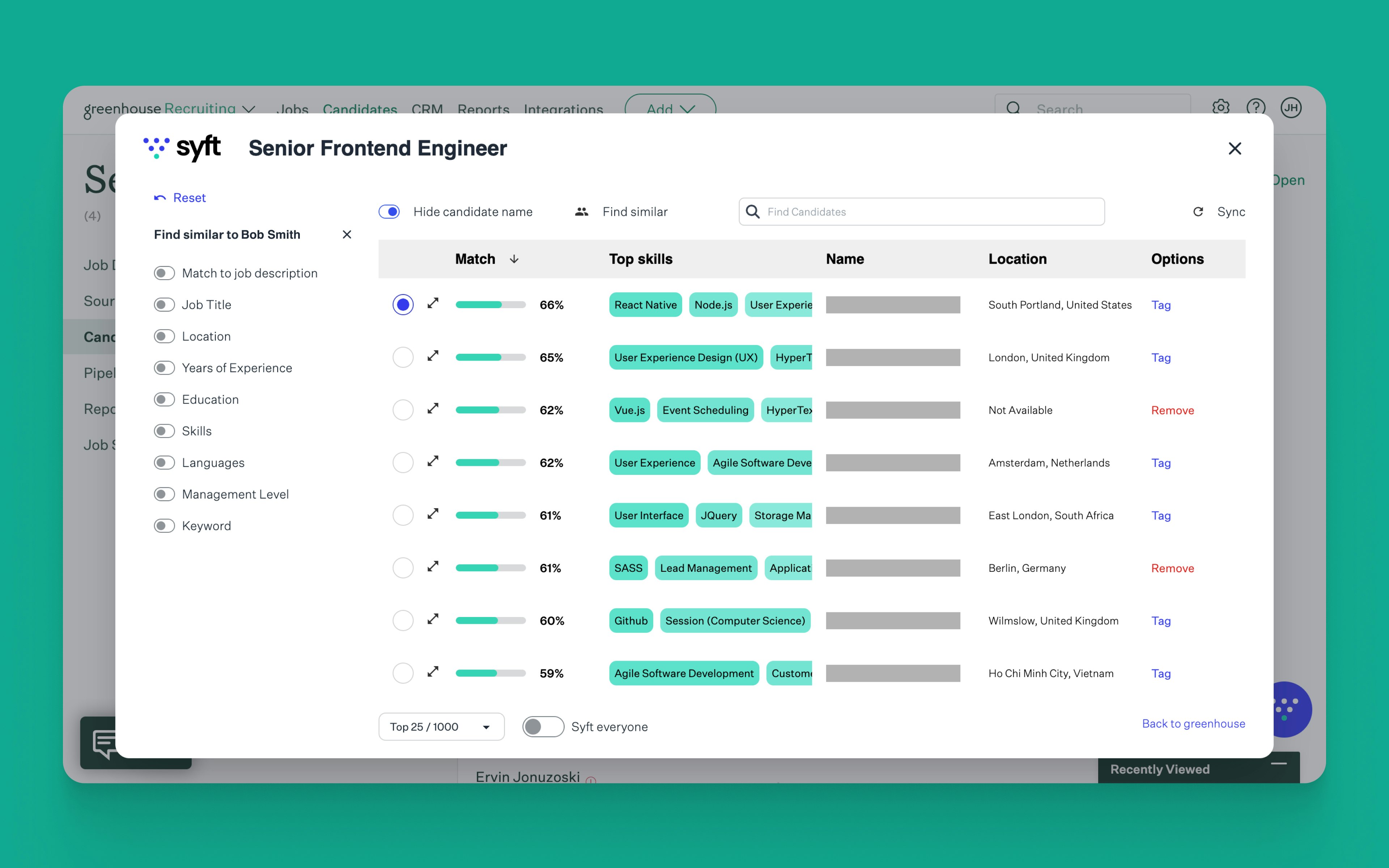Viewport: 1389px width, 868px height.
Task: Select the London, United Kingdom candidate radio
Action: coord(403,358)
